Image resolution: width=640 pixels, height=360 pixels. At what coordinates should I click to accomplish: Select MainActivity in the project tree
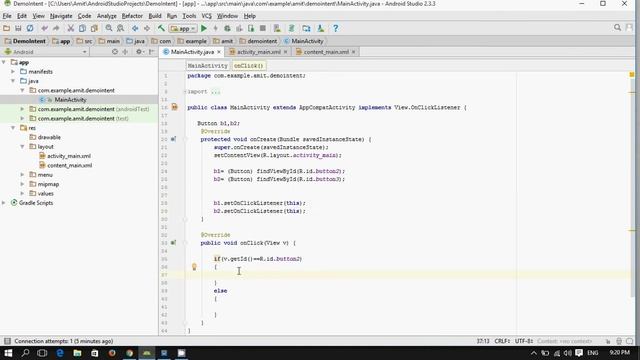70,100
